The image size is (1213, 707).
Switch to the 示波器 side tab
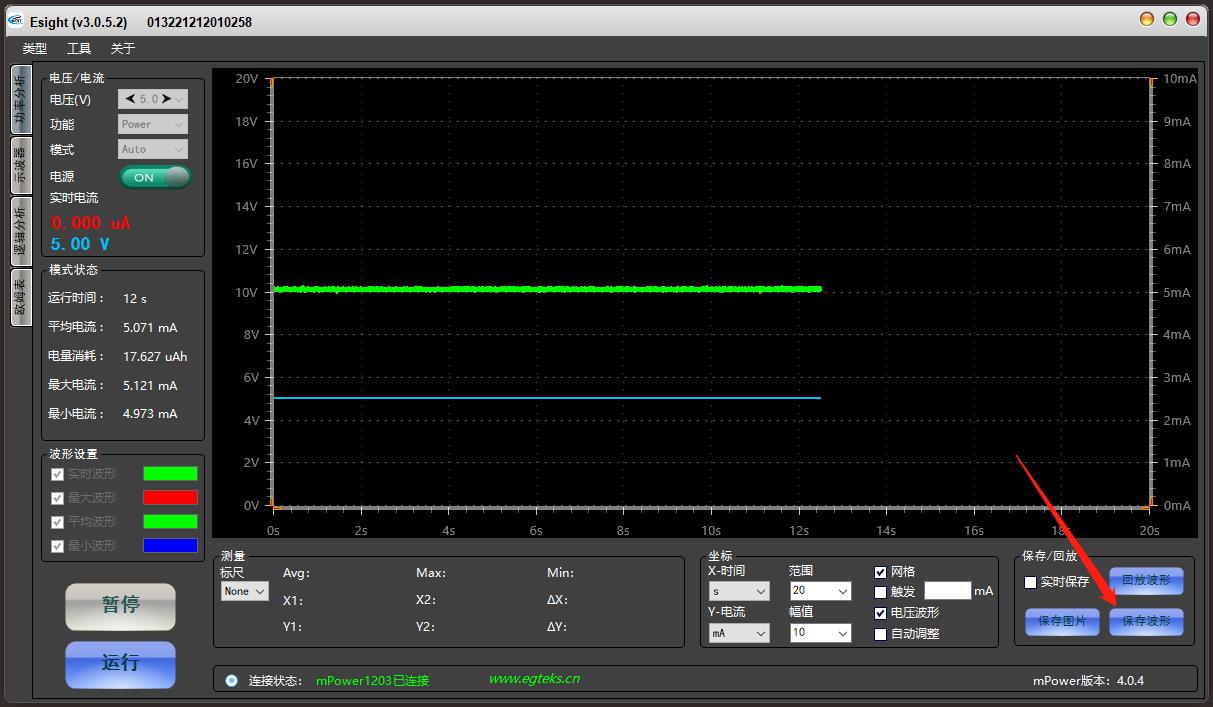pyautogui.click(x=20, y=164)
